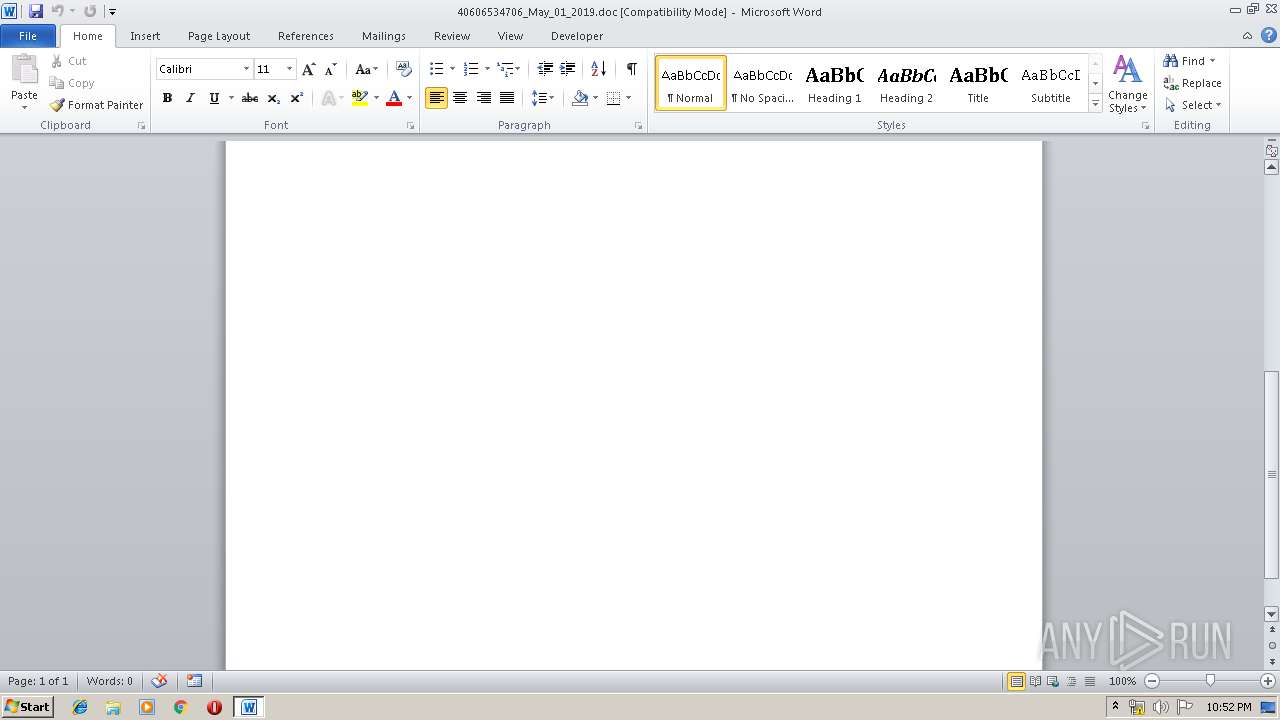Screen dimensions: 1280x720
Task: Clear formatting with the eraser icon
Action: click(x=404, y=69)
